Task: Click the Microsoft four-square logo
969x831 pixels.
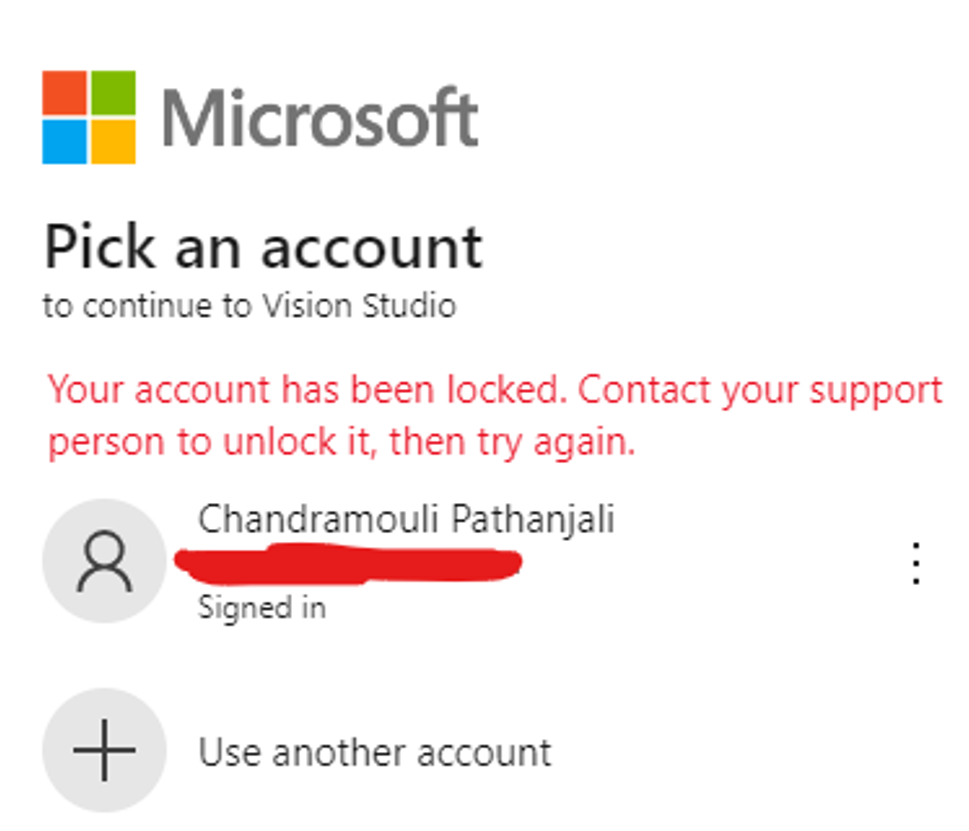Action: (89, 117)
